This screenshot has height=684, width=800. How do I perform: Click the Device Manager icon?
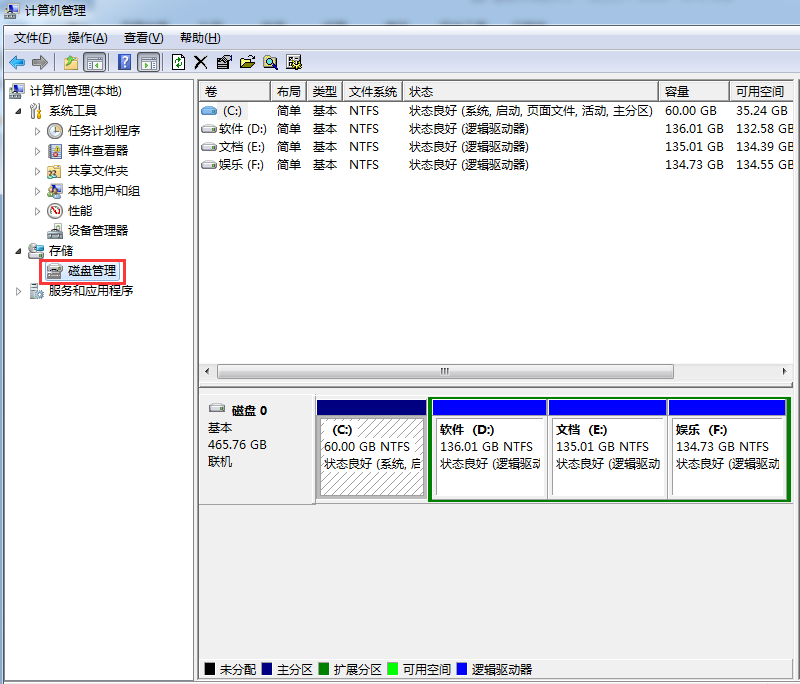coord(55,231)
